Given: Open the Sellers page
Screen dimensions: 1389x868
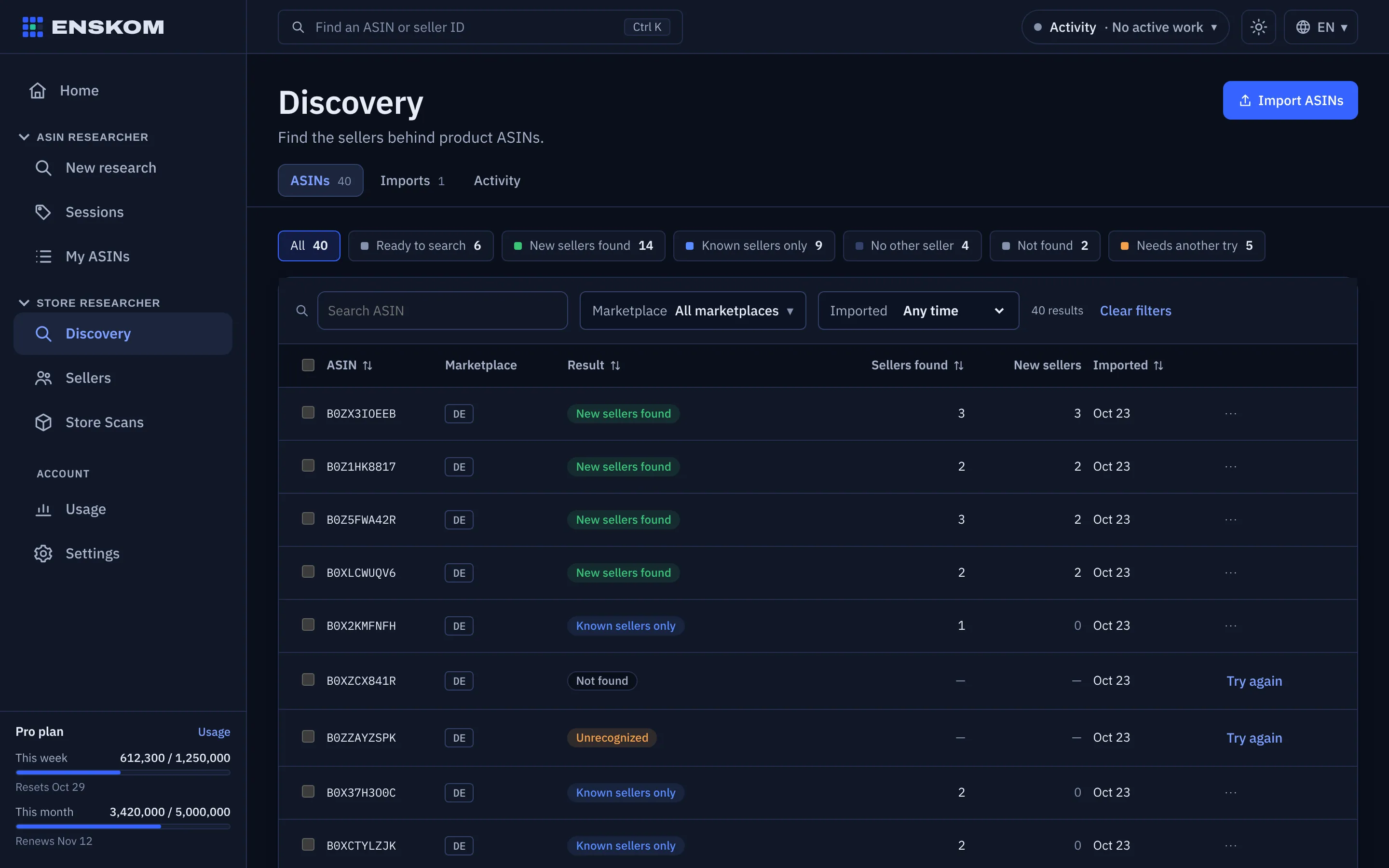Looking at the screenshot, I should pyautogui.click(x=88, y=378).
